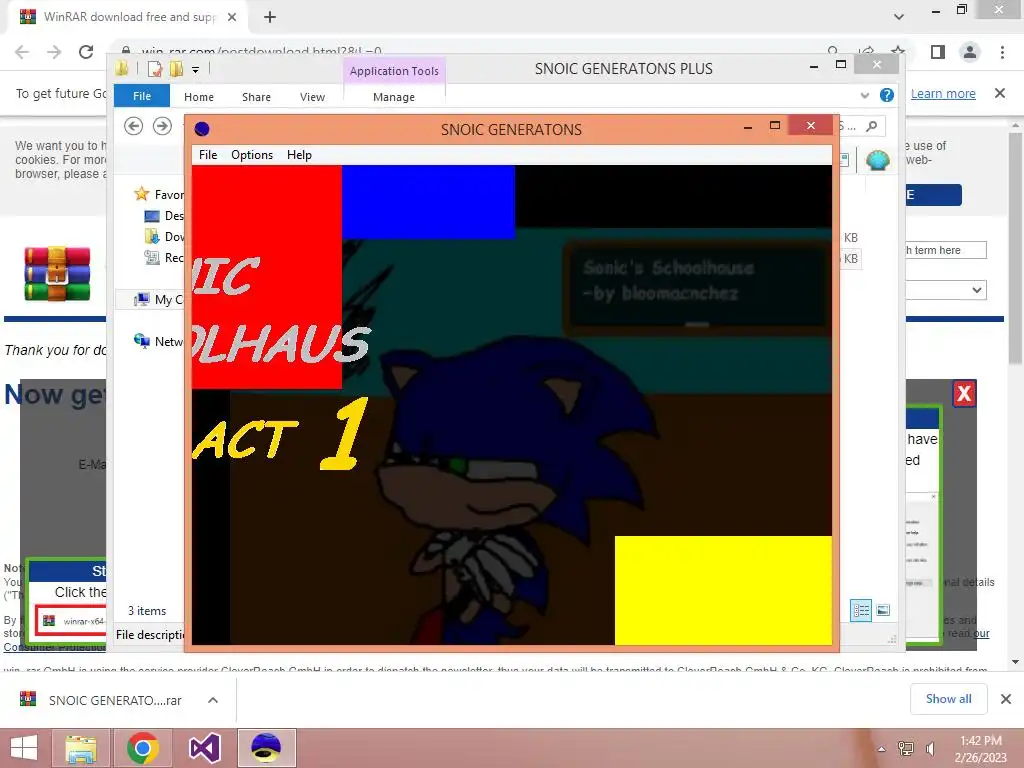Click the Explorer help question mark icon
The image size is (1024, 768).
coord(886,95)
